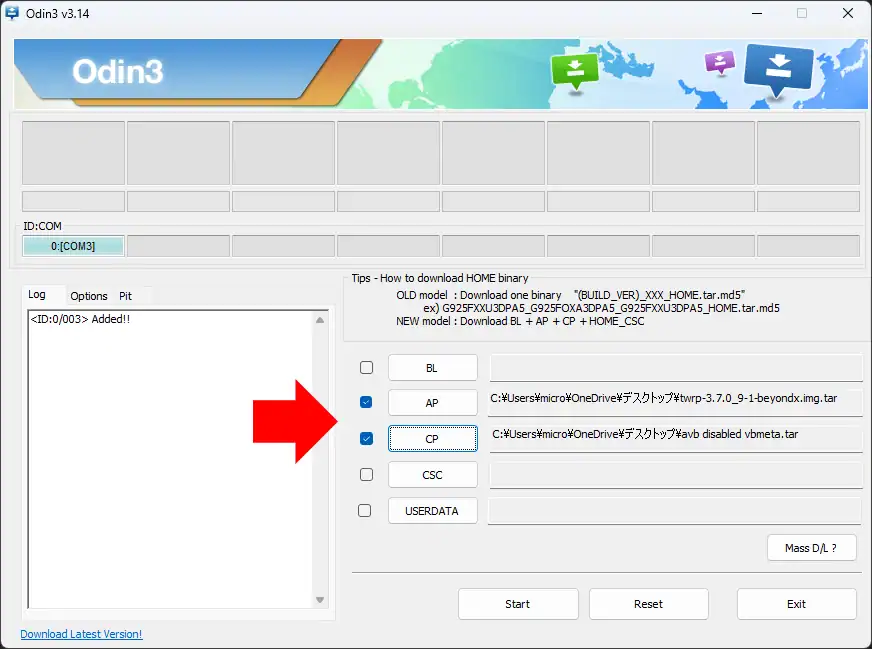Uncheck the AP checkbox
872x649 pixels.
pos(366,402)
